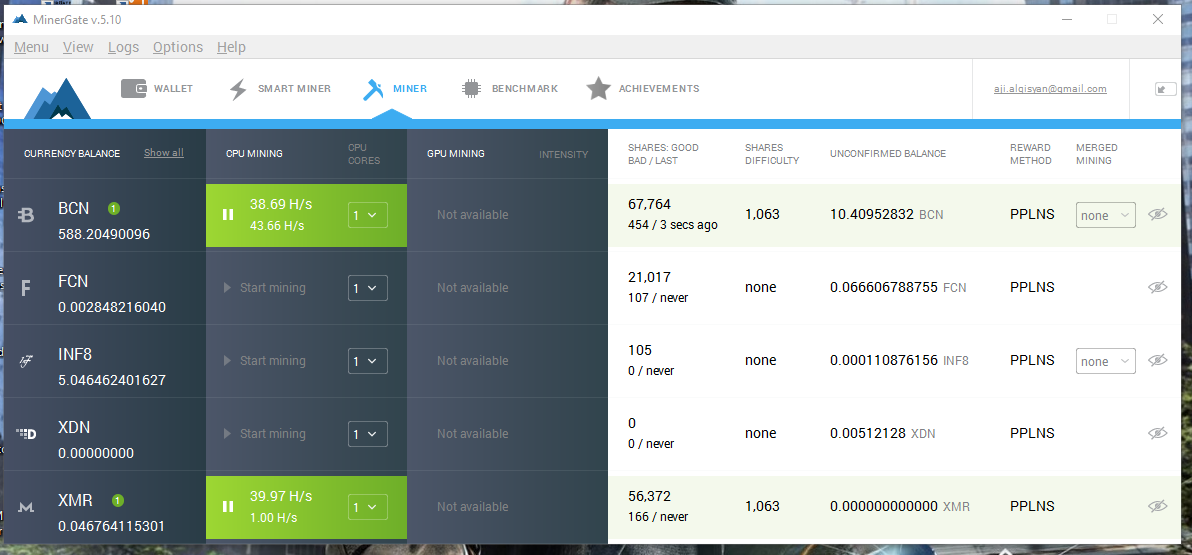
Task: Click the Smart Miner lightning bolt icon
Action: (x=238, y=89)
